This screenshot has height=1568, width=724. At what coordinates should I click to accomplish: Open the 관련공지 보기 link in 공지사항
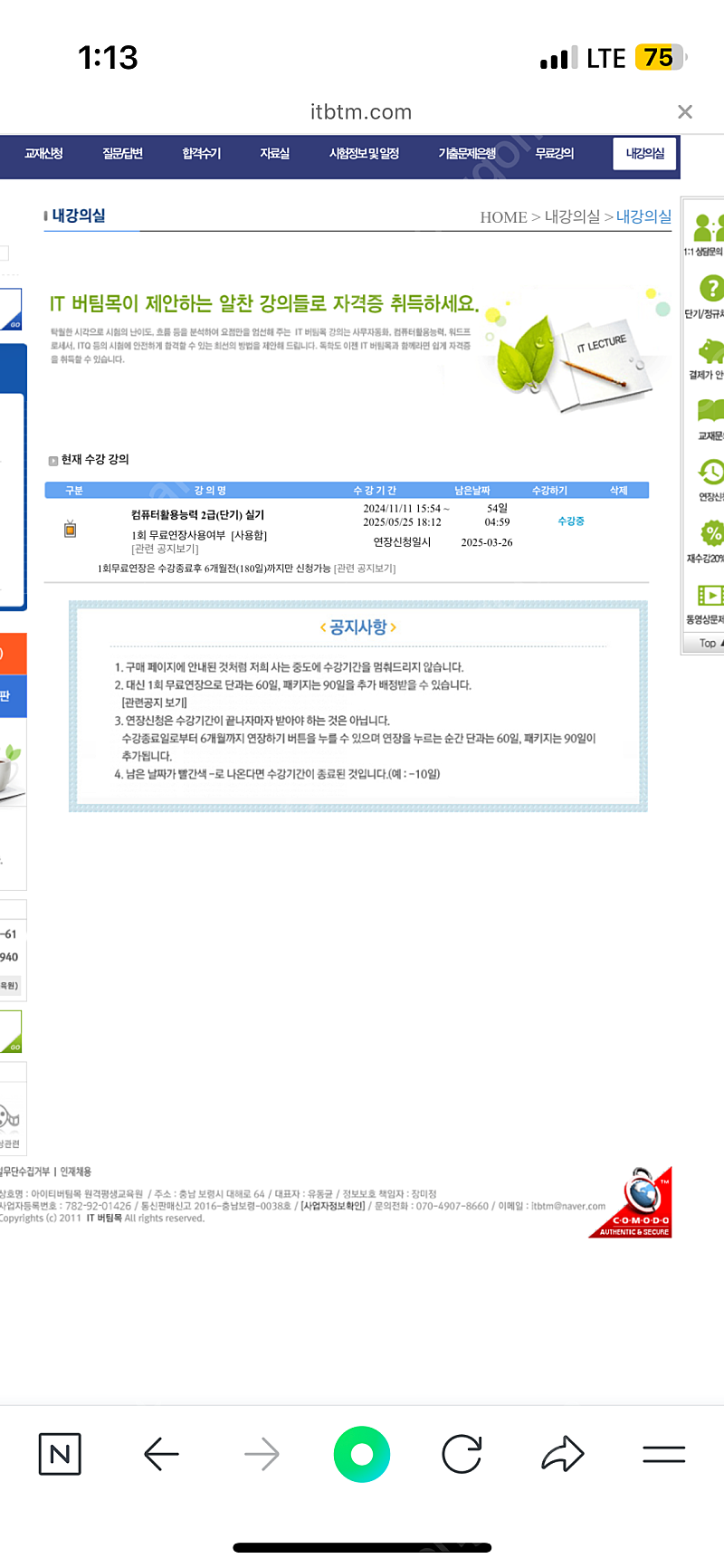pyautogui.click(x=155, y=703)
